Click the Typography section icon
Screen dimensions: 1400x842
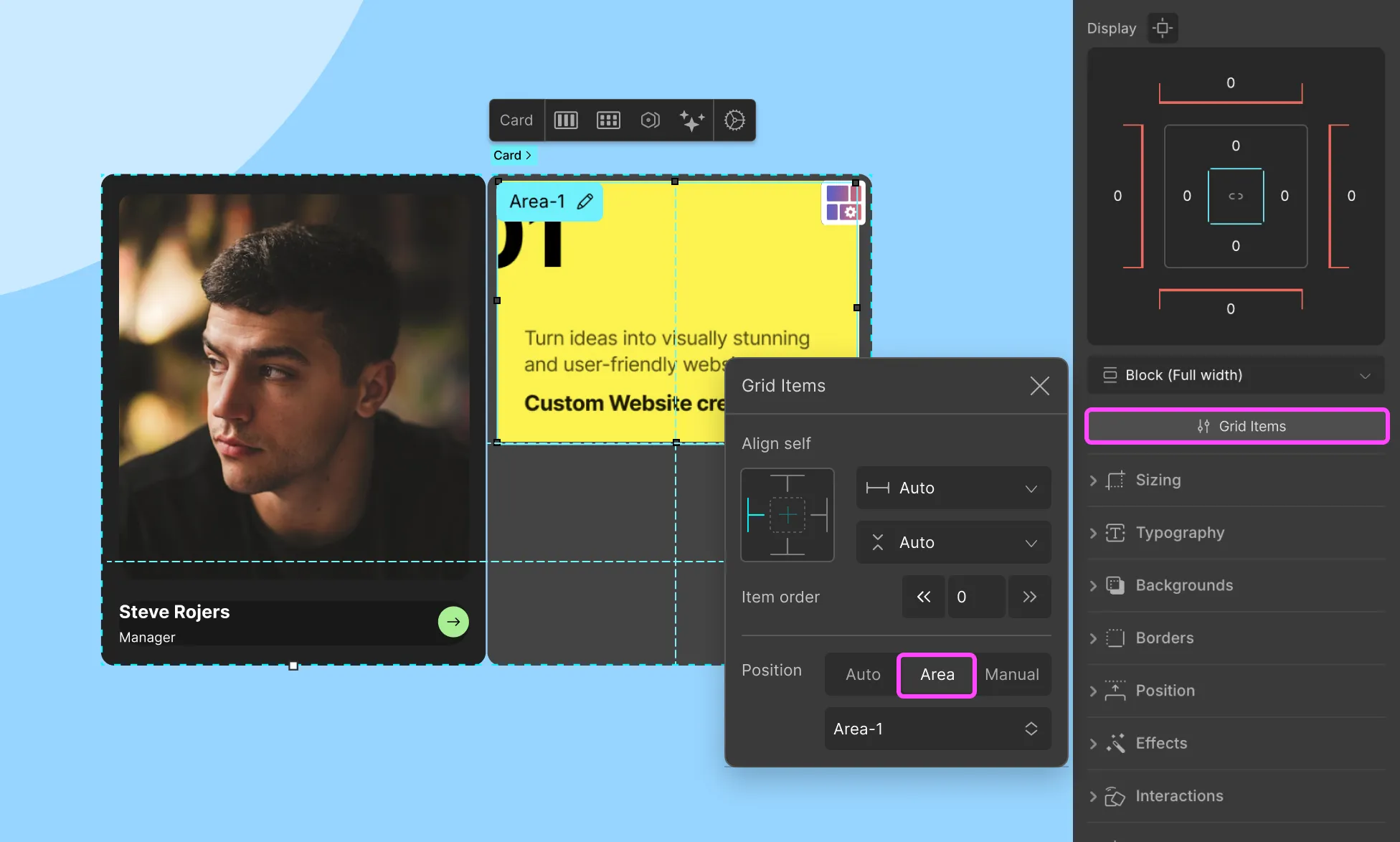pos(1115,533)
